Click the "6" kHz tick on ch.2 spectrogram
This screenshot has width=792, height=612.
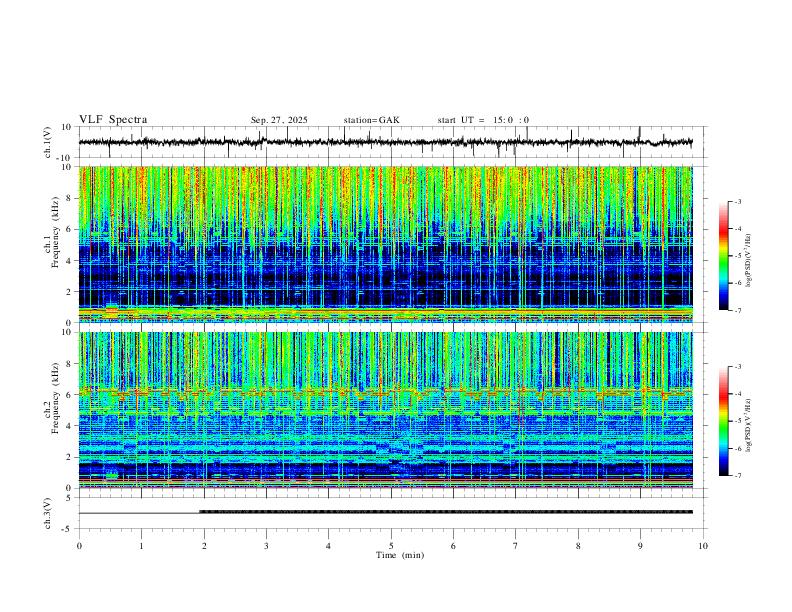70,395
